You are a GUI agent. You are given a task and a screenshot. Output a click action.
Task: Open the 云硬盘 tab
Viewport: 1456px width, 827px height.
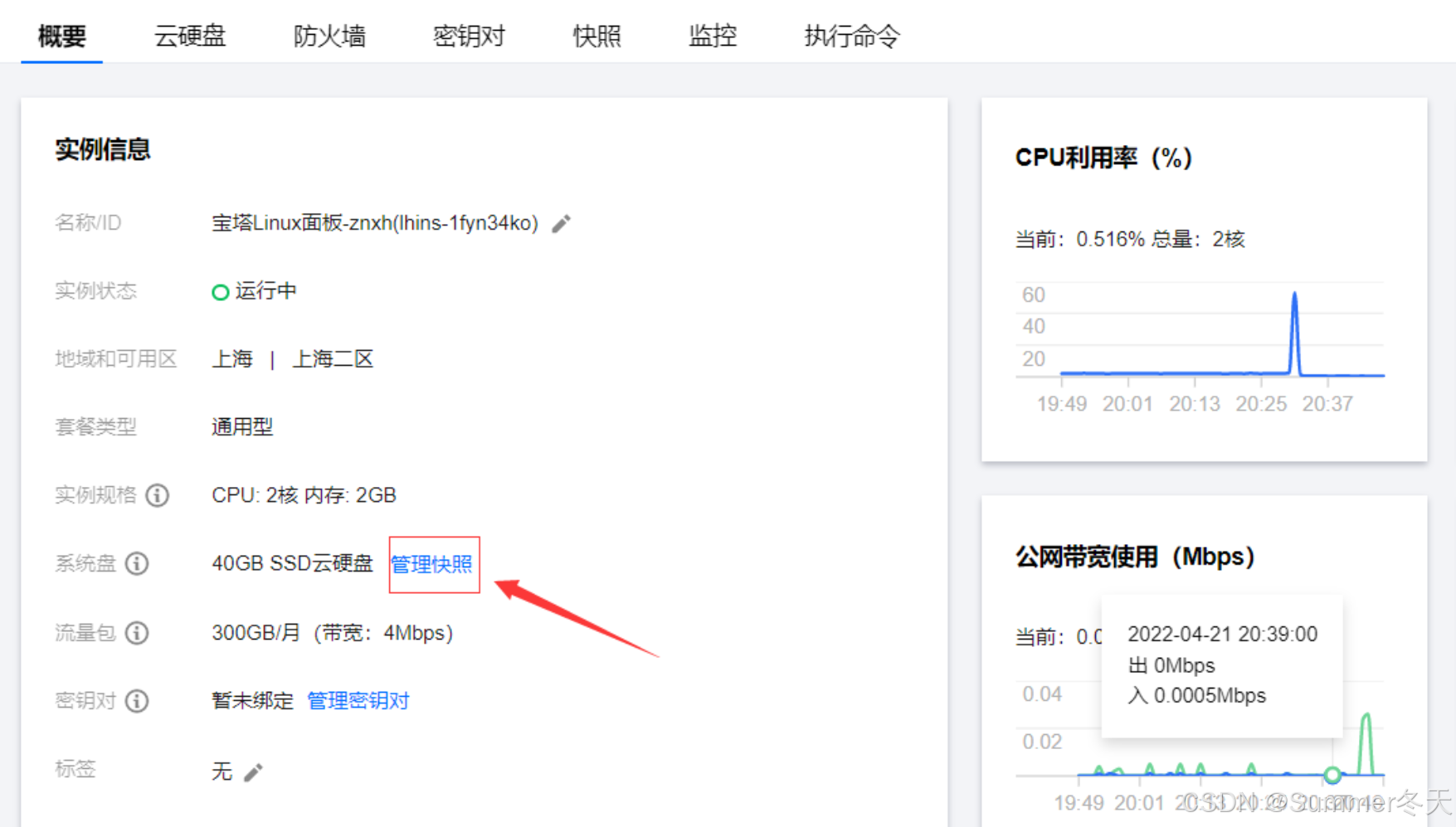[x=190, y=36]
